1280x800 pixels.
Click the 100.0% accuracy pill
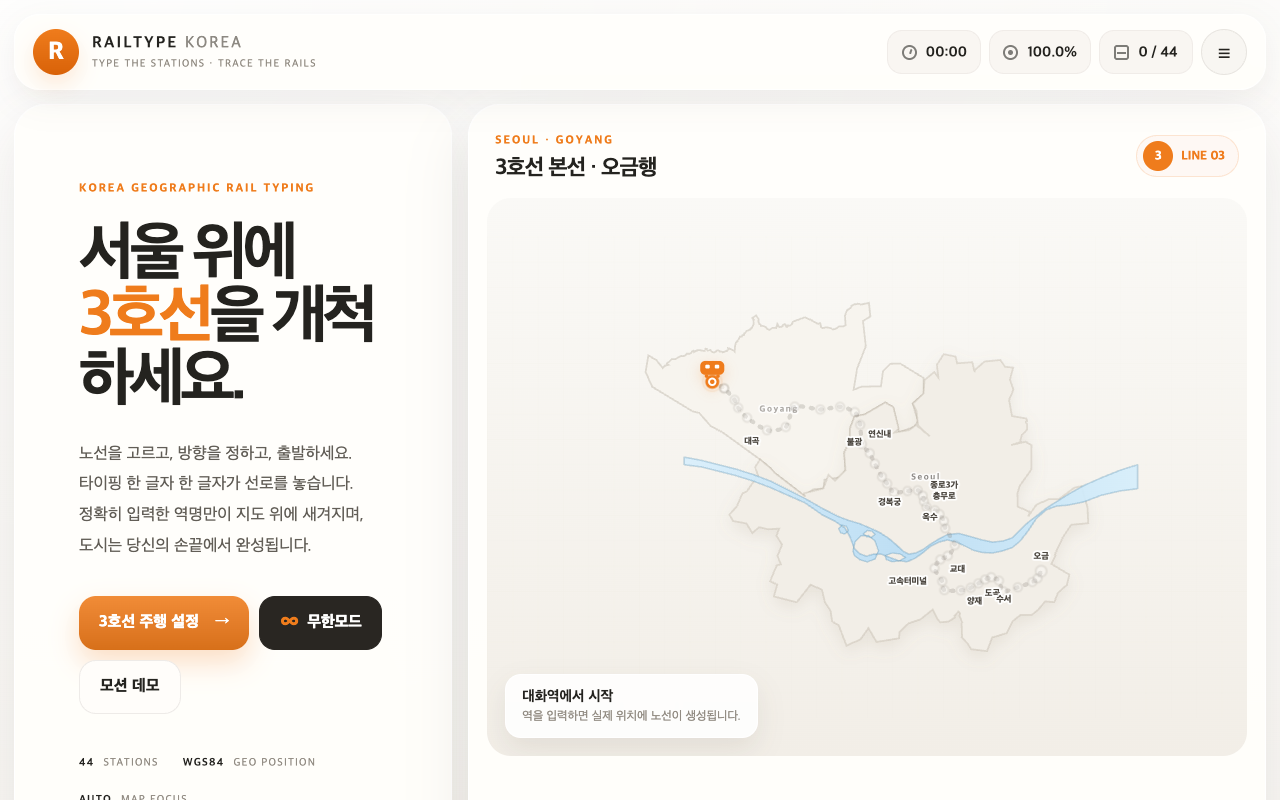point(1040,52)
